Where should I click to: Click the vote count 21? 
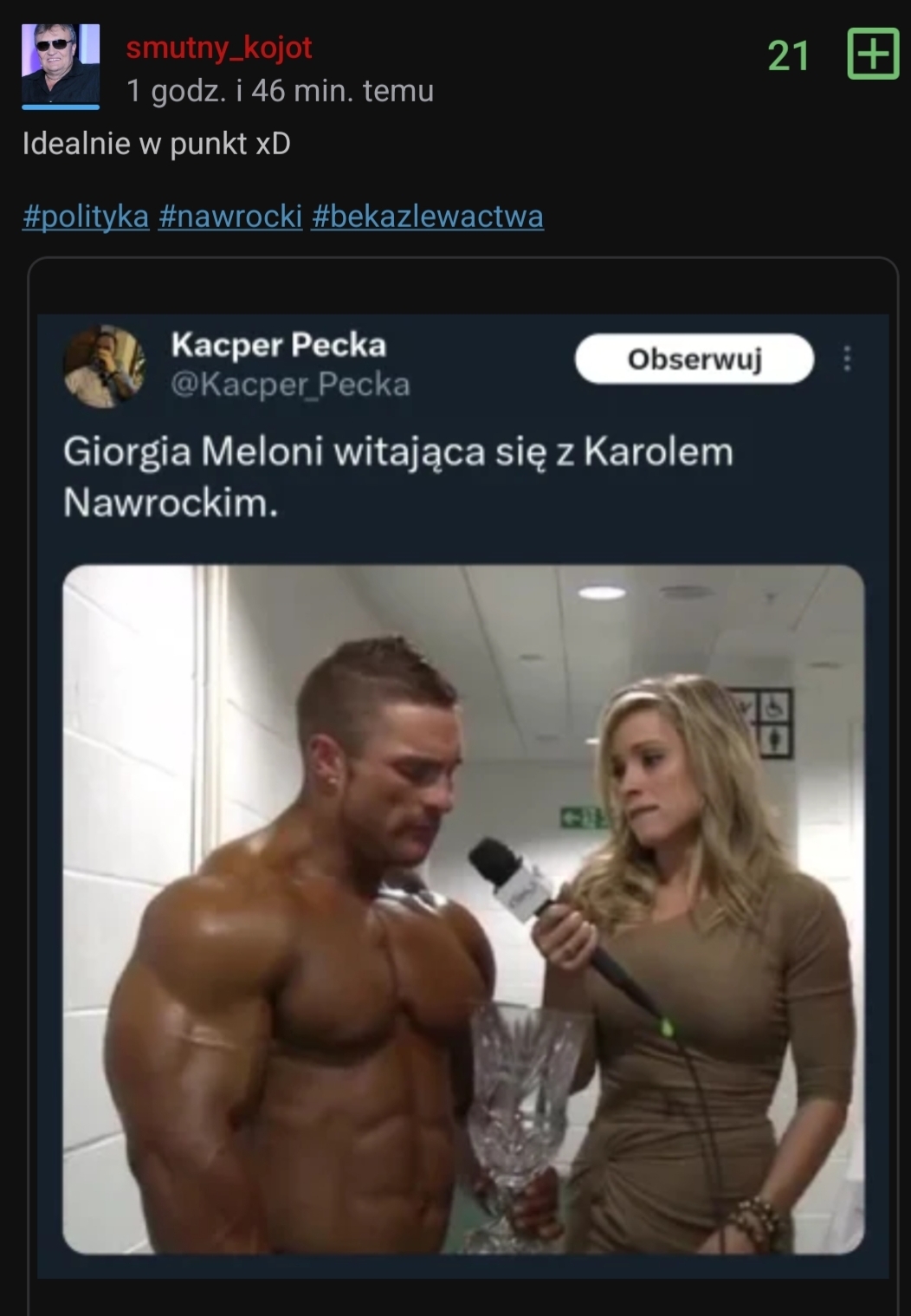788,56
